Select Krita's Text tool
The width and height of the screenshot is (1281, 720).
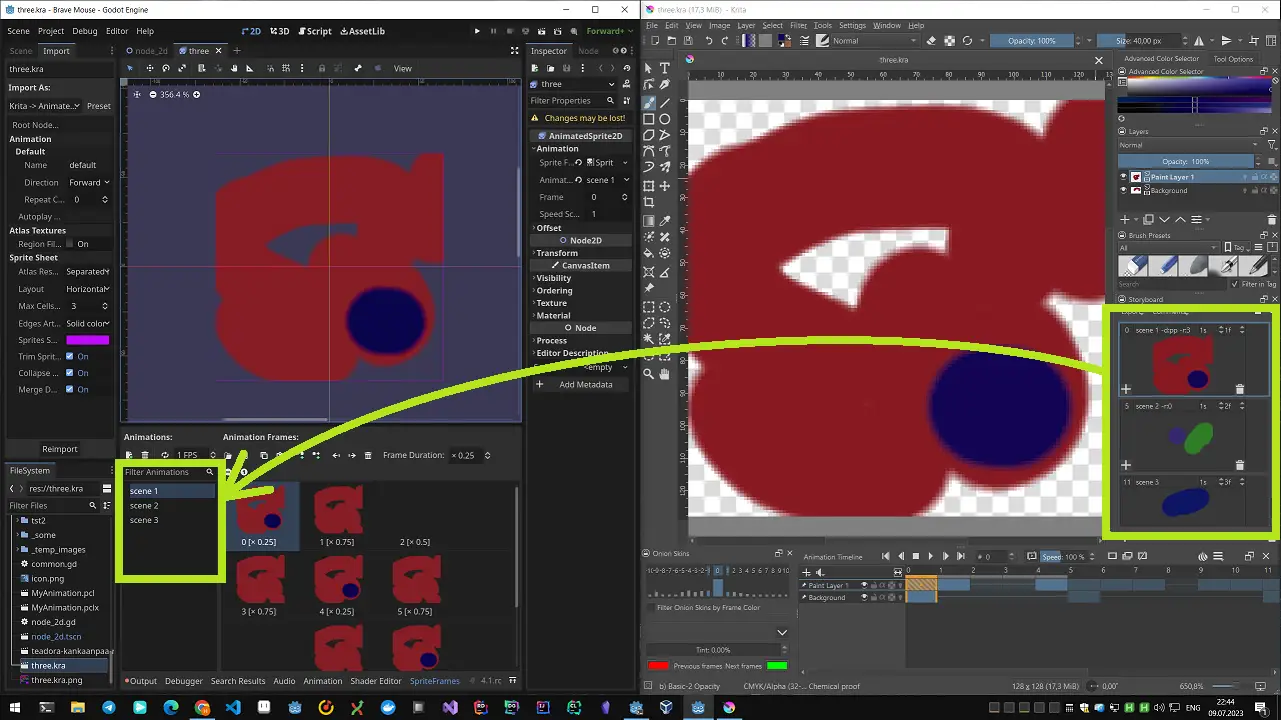pyautogui.click(x=665, y=69)
